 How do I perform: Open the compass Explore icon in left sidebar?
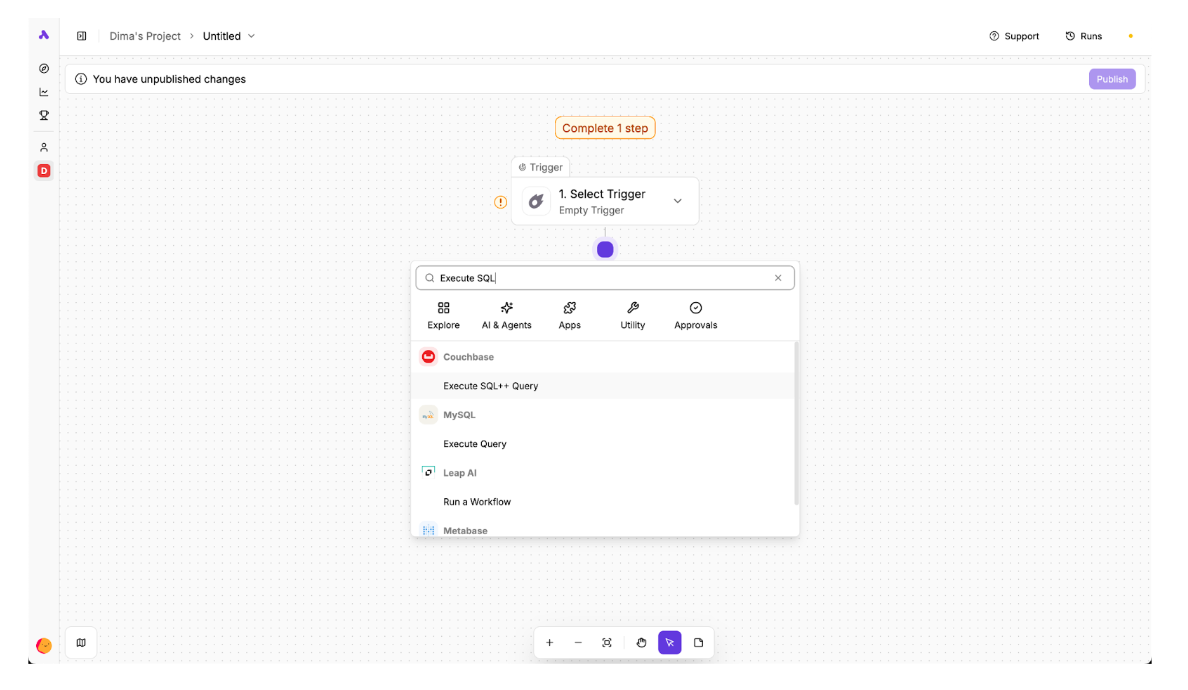point(44,69)
